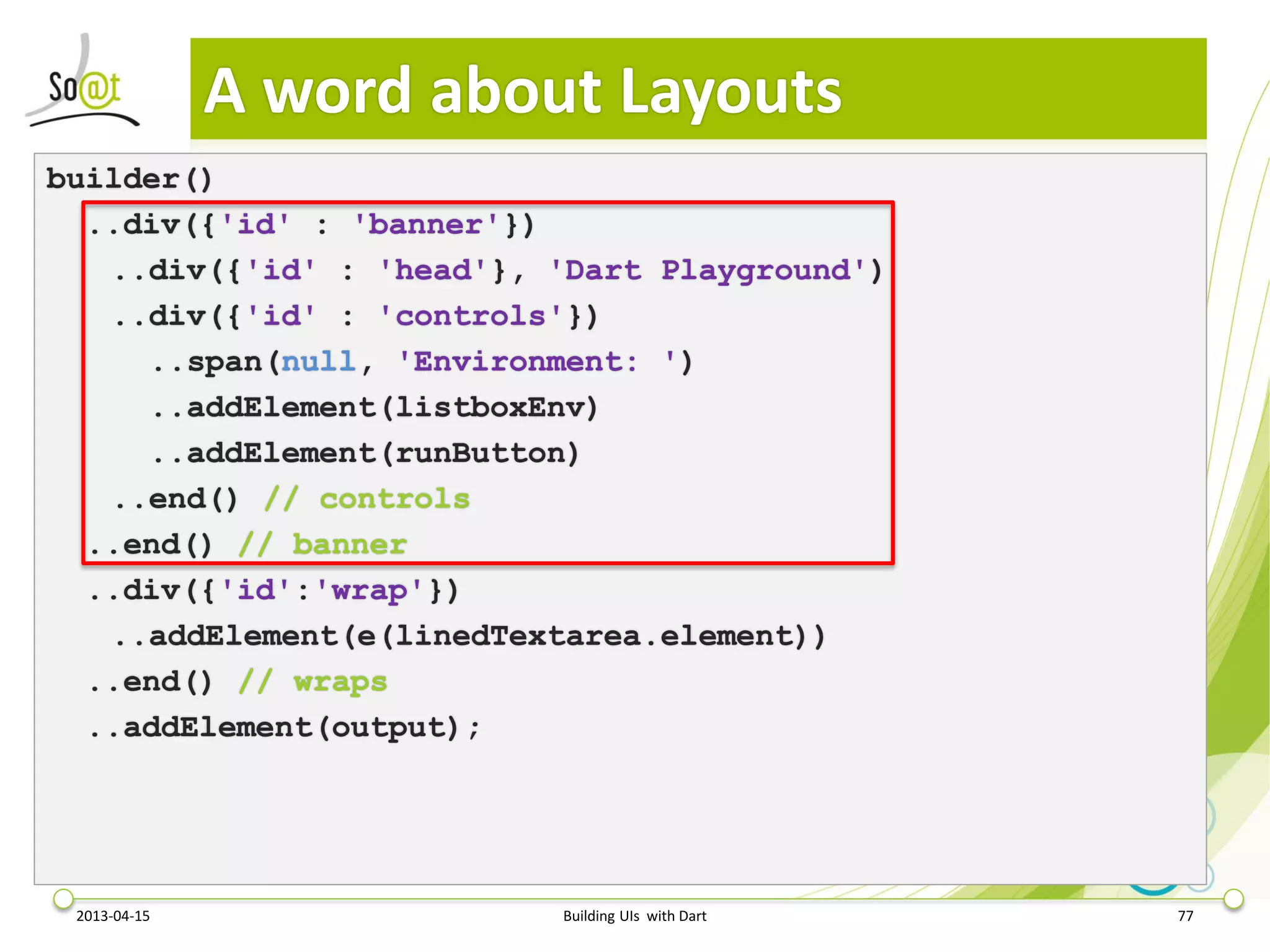Click the builder() code line

tap(129, 179)
